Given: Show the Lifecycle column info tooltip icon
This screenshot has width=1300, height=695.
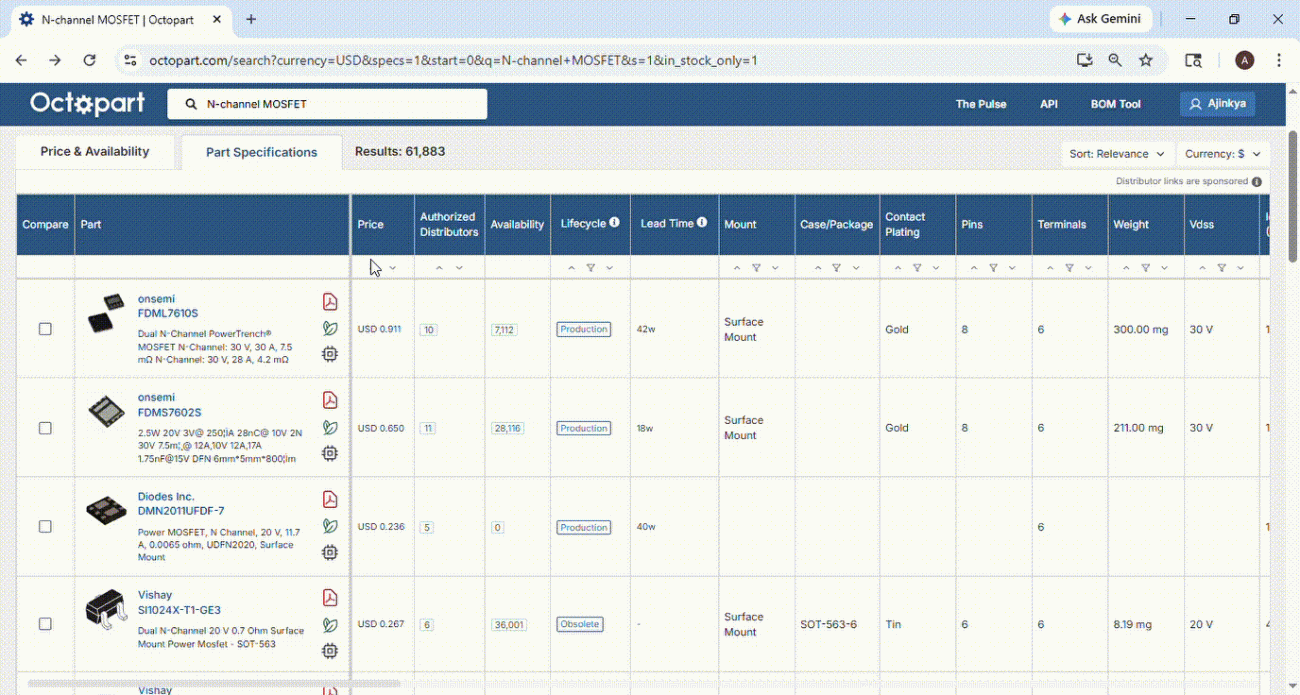Looking at the screenshot, I should pyautogui.click(x=614, y=223).
